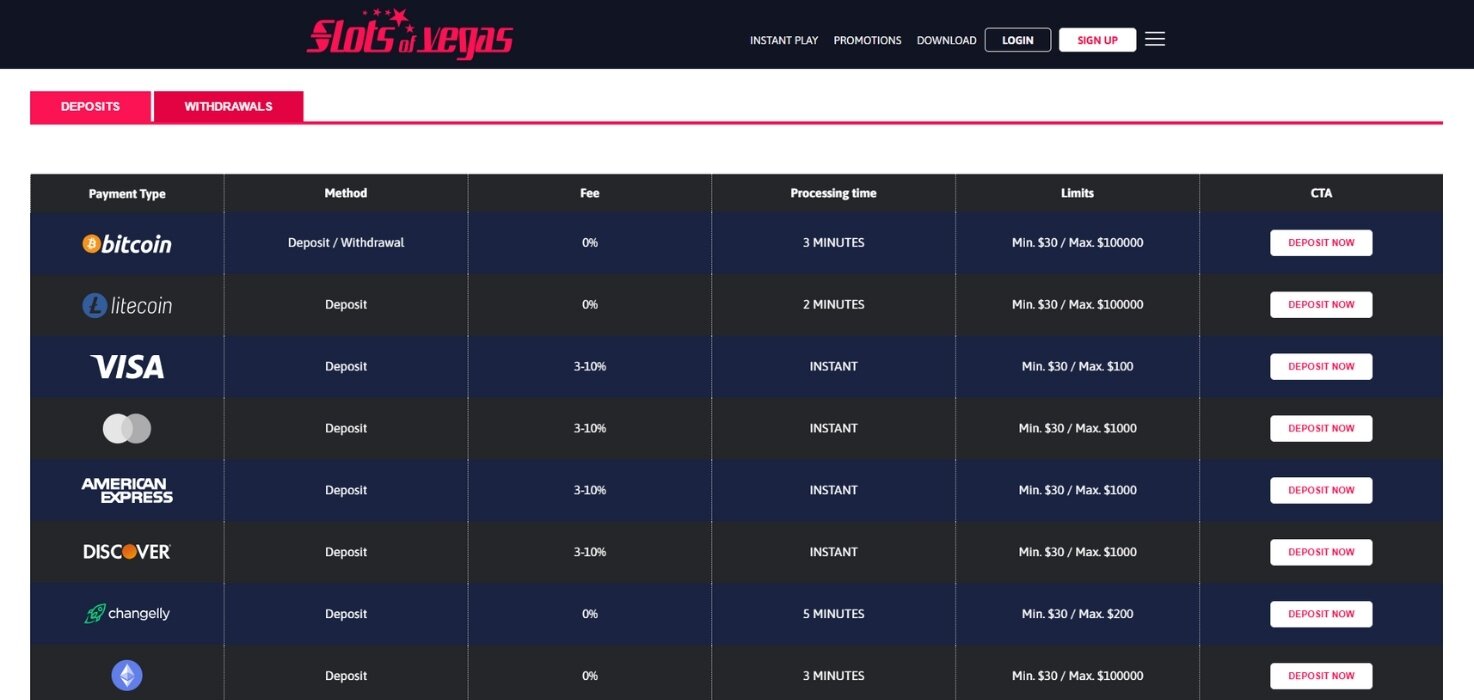
Task: Click the Login button
Action: click(x=1018, y=40)
